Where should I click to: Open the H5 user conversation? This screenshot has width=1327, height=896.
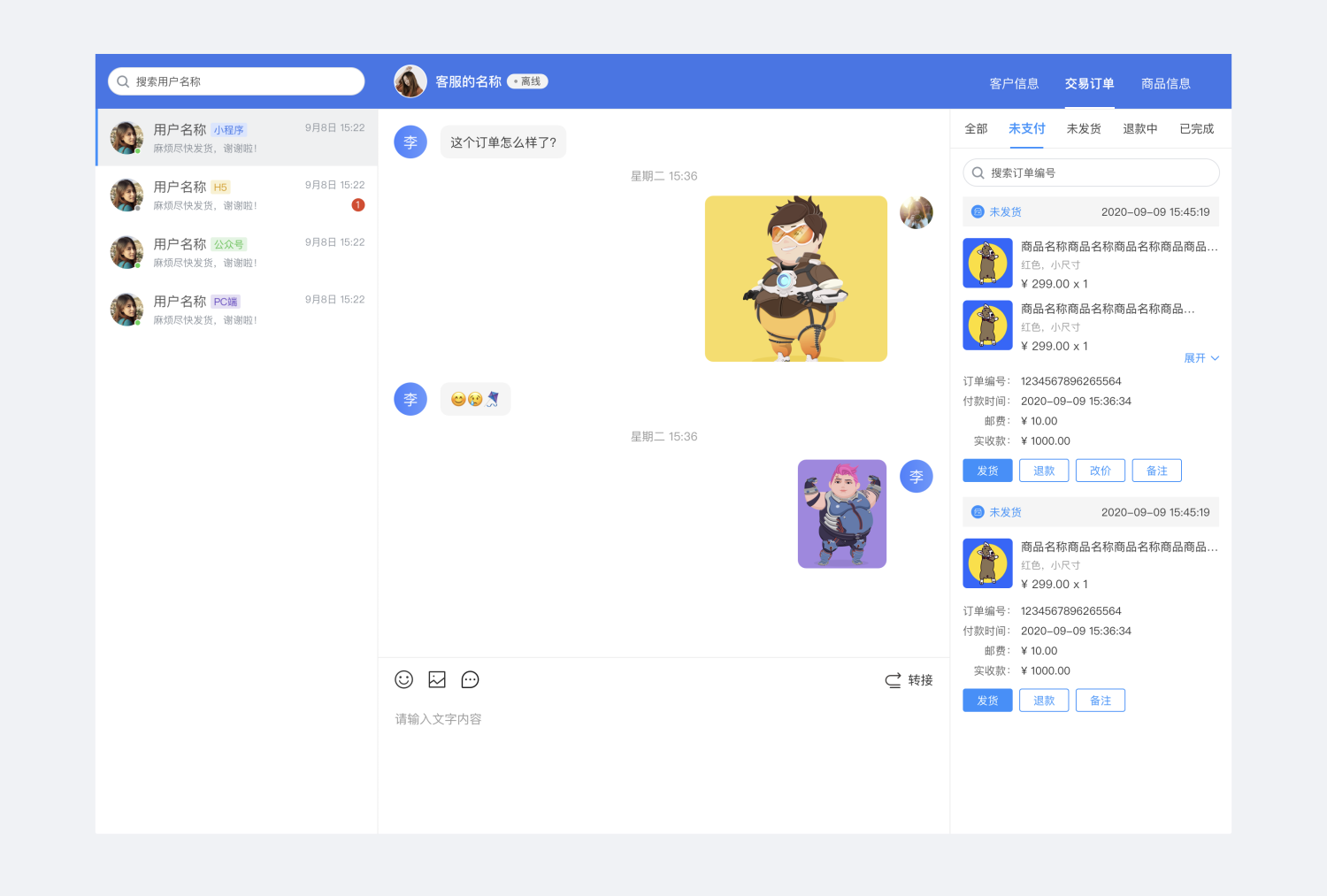click(x=237, y=195)
